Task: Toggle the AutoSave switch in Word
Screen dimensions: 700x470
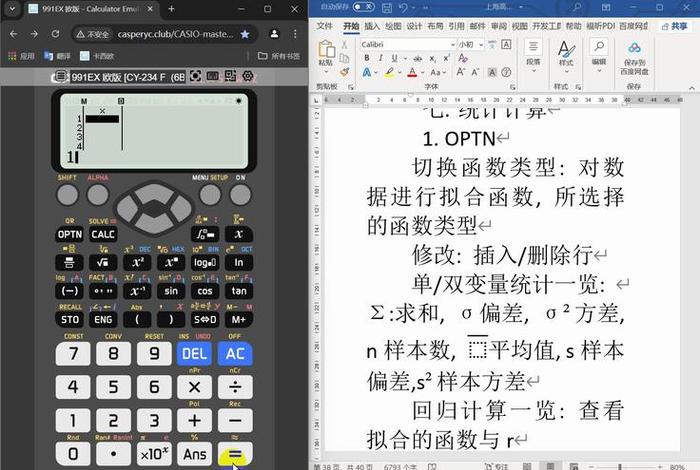Action: [363, 7]
